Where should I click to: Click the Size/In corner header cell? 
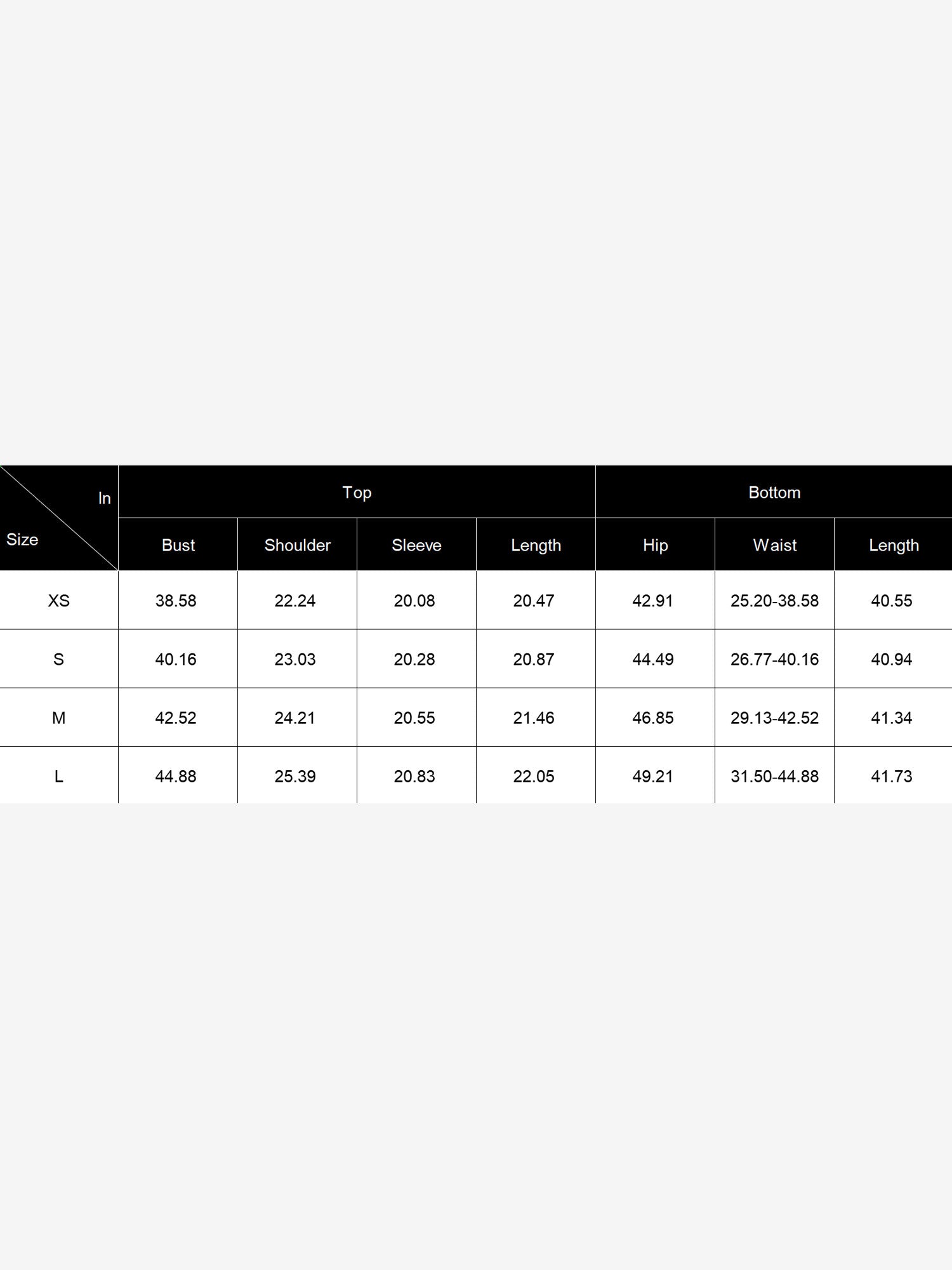(x=59, y=518)
